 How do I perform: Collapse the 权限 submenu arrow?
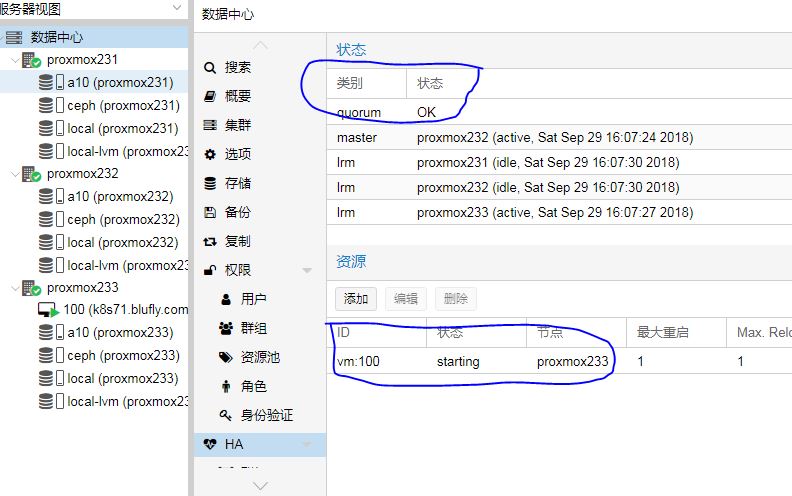coord(307,271)
